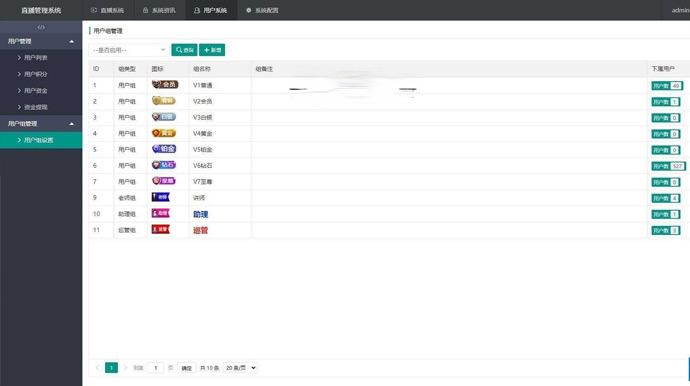The image size is (690, 386).
Task: Switch to the 直播系统 top tab
Action: point(107,10)
